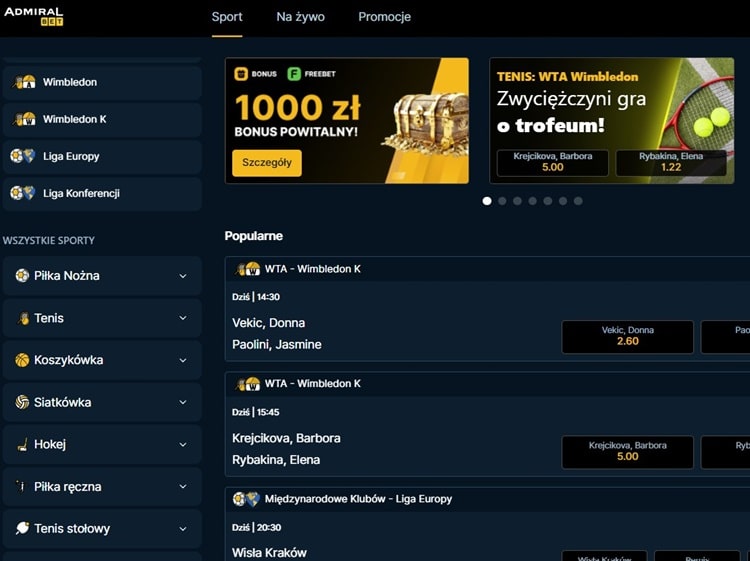Open the Liga Konferencji league link
This screenshot has height=561, width=750.
102,193
